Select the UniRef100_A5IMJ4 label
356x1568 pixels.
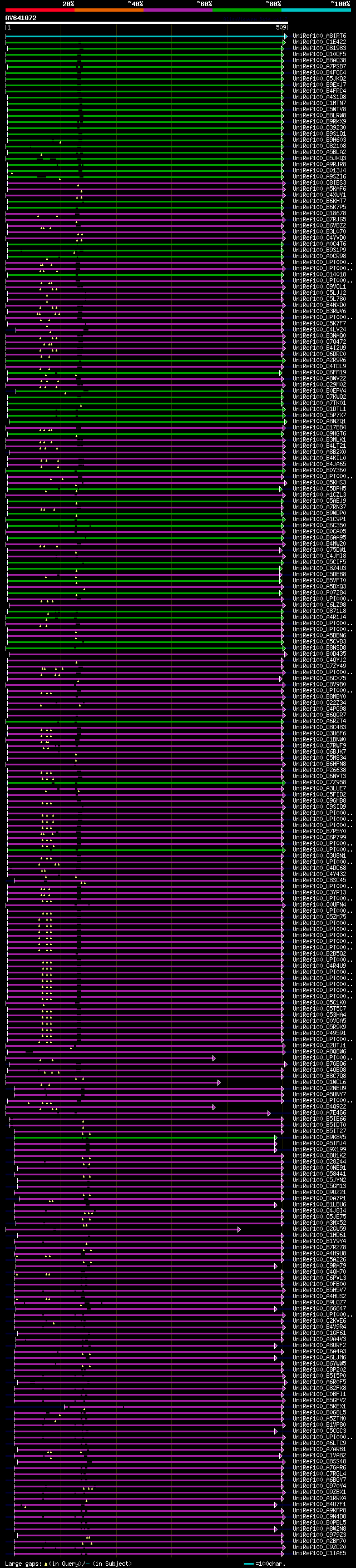coord(319,1143)
